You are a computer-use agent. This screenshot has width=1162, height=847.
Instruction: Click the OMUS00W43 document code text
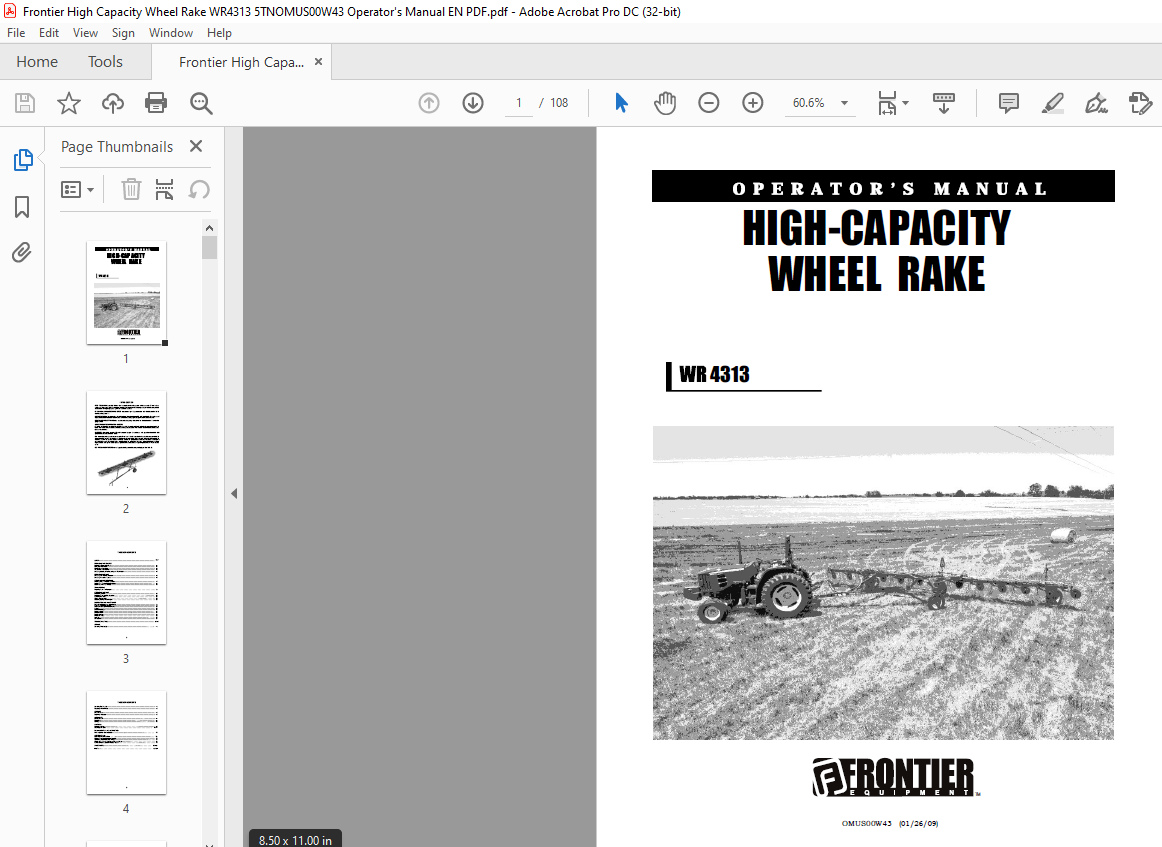click(866, 823)
